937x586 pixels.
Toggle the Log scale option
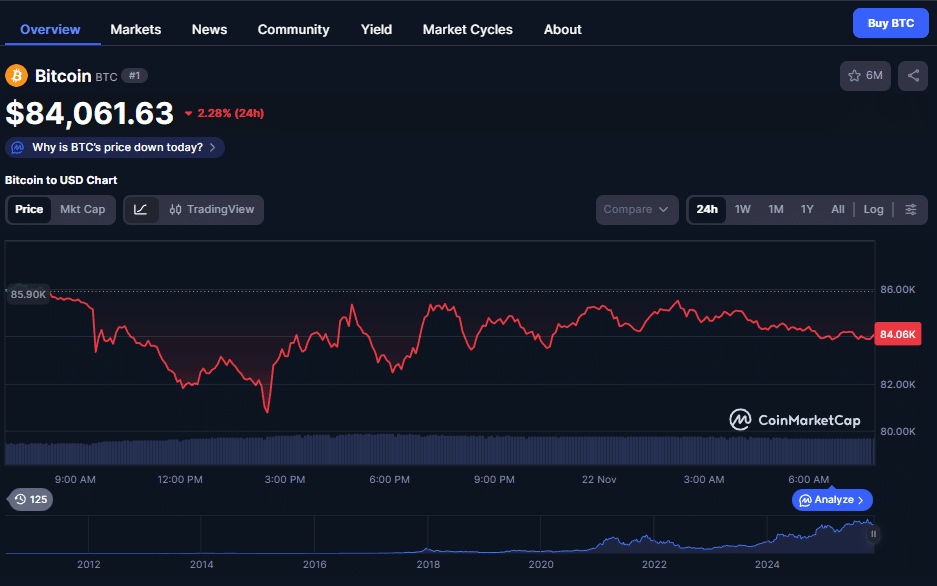point(873,210)
